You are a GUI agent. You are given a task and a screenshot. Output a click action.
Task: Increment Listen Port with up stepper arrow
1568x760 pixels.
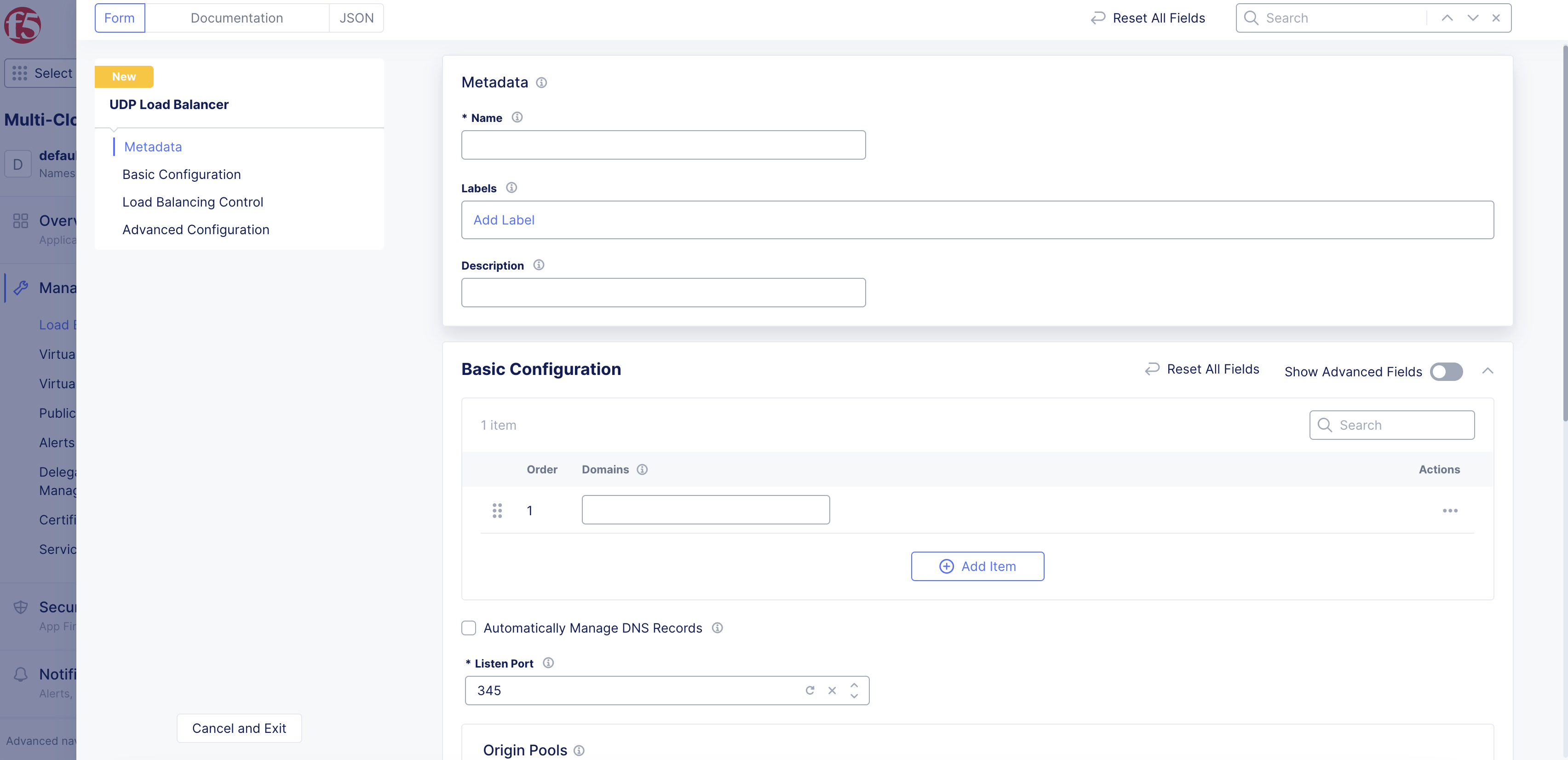click(854, 685)
